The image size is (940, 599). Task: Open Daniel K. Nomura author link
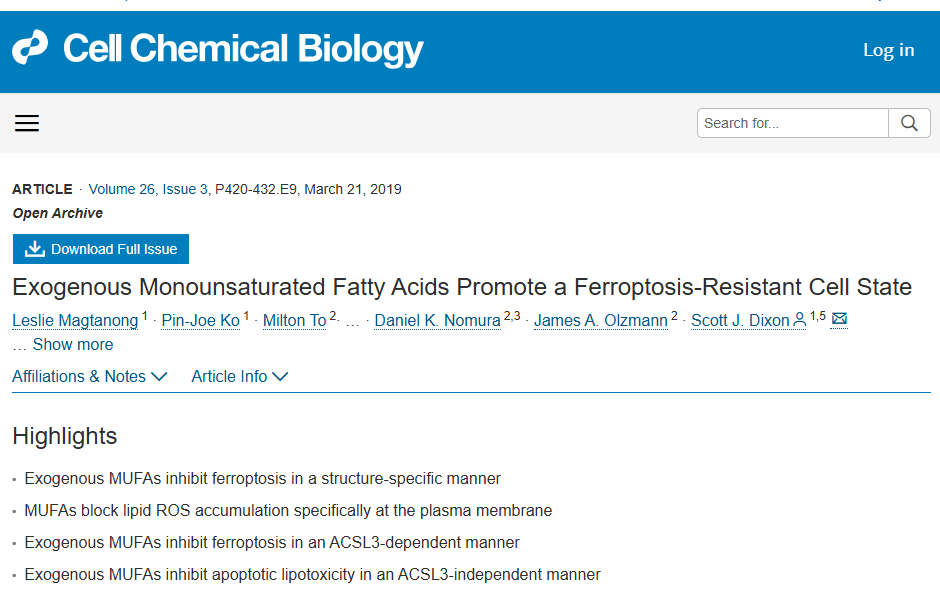(x=437, y=320)
